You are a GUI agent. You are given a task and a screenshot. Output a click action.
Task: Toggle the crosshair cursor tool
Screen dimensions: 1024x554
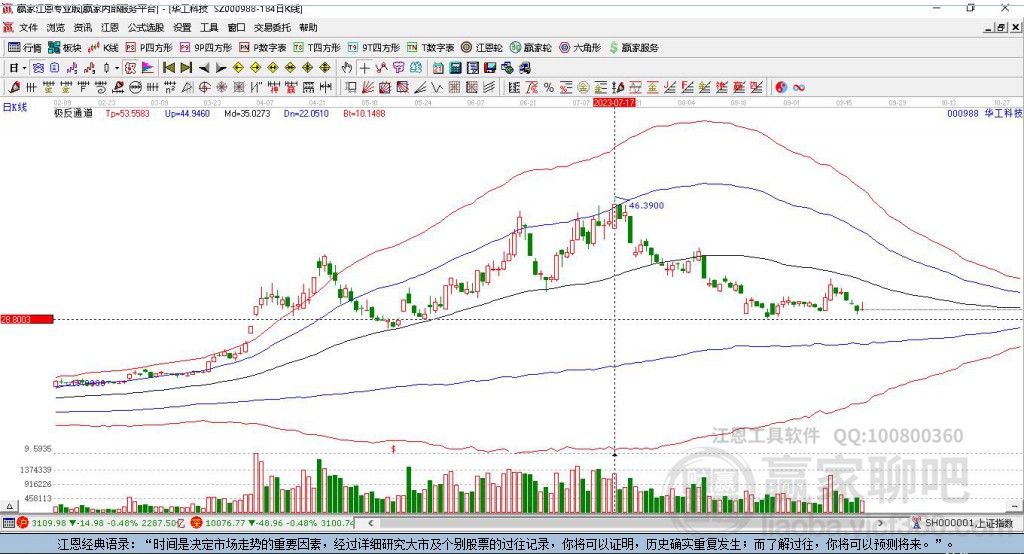tap(364, 68)
